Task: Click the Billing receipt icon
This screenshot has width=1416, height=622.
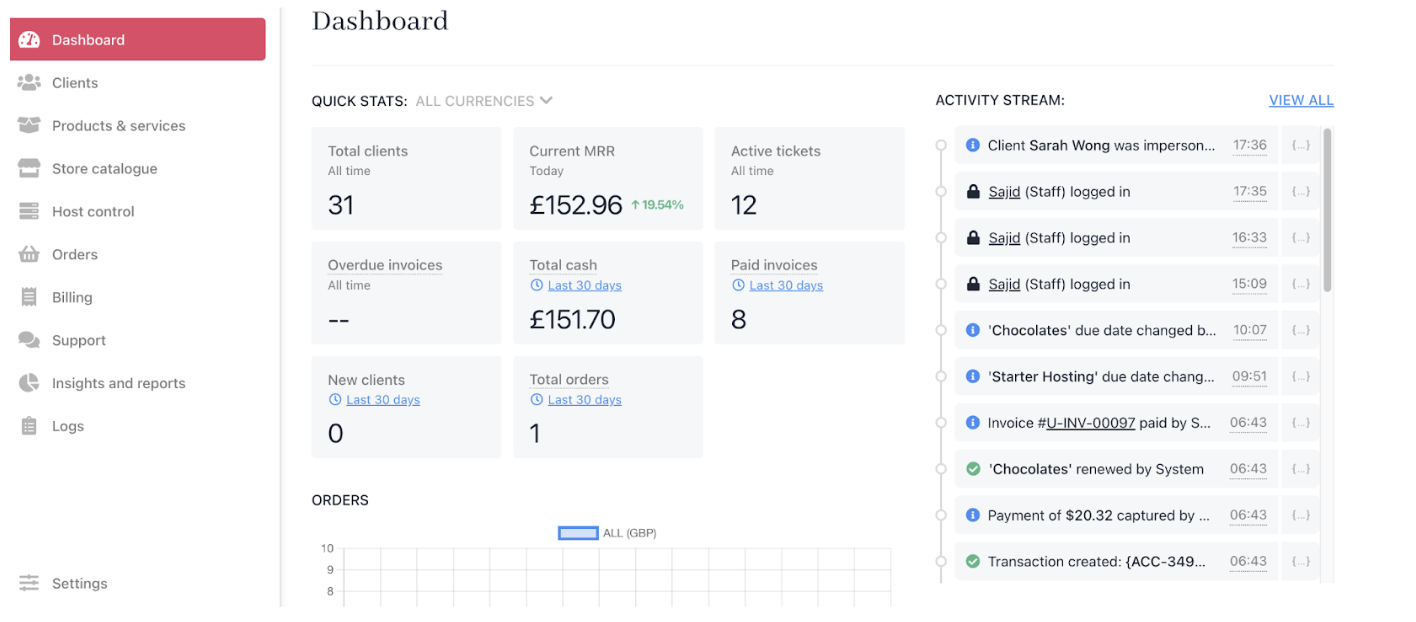Action: tap(29, 298)
